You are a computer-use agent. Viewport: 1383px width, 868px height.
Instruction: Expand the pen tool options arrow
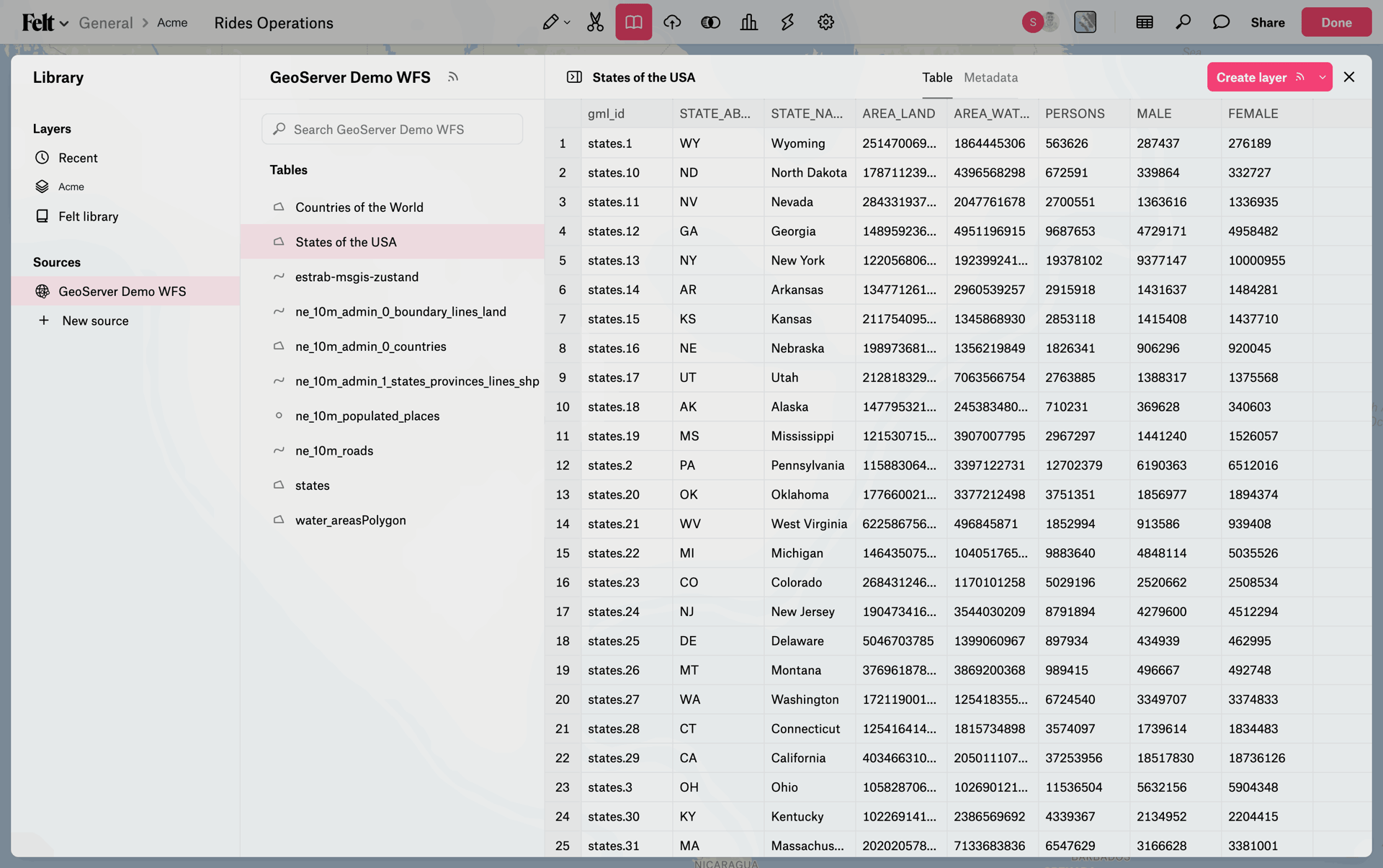point(568,22)
